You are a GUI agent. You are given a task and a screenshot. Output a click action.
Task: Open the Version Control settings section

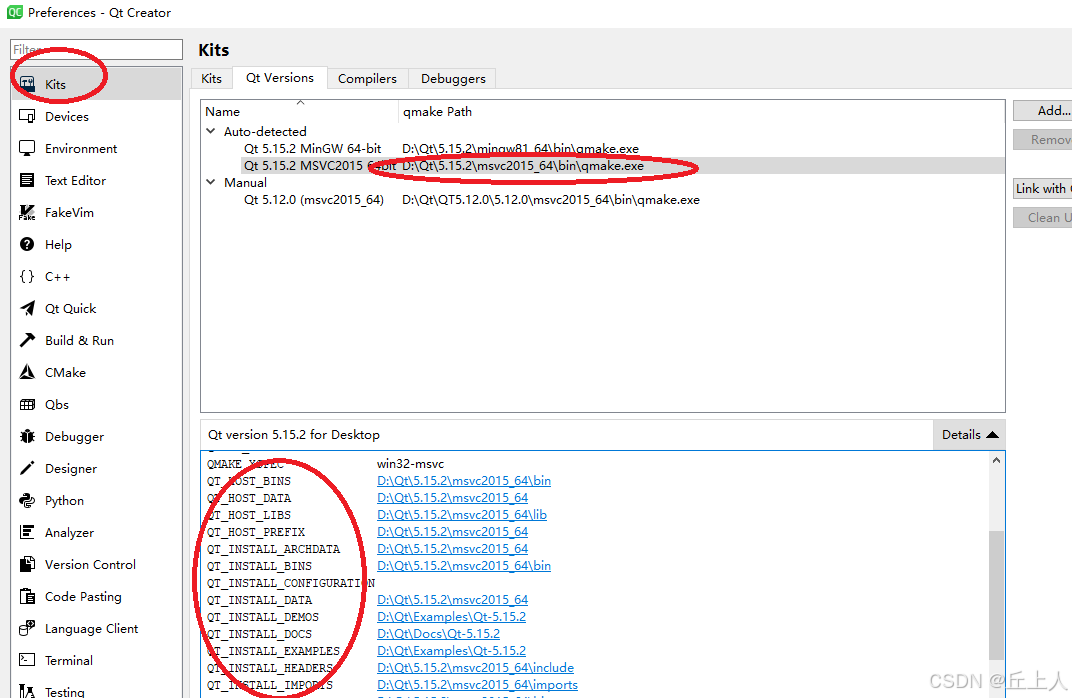click(90, 564)
